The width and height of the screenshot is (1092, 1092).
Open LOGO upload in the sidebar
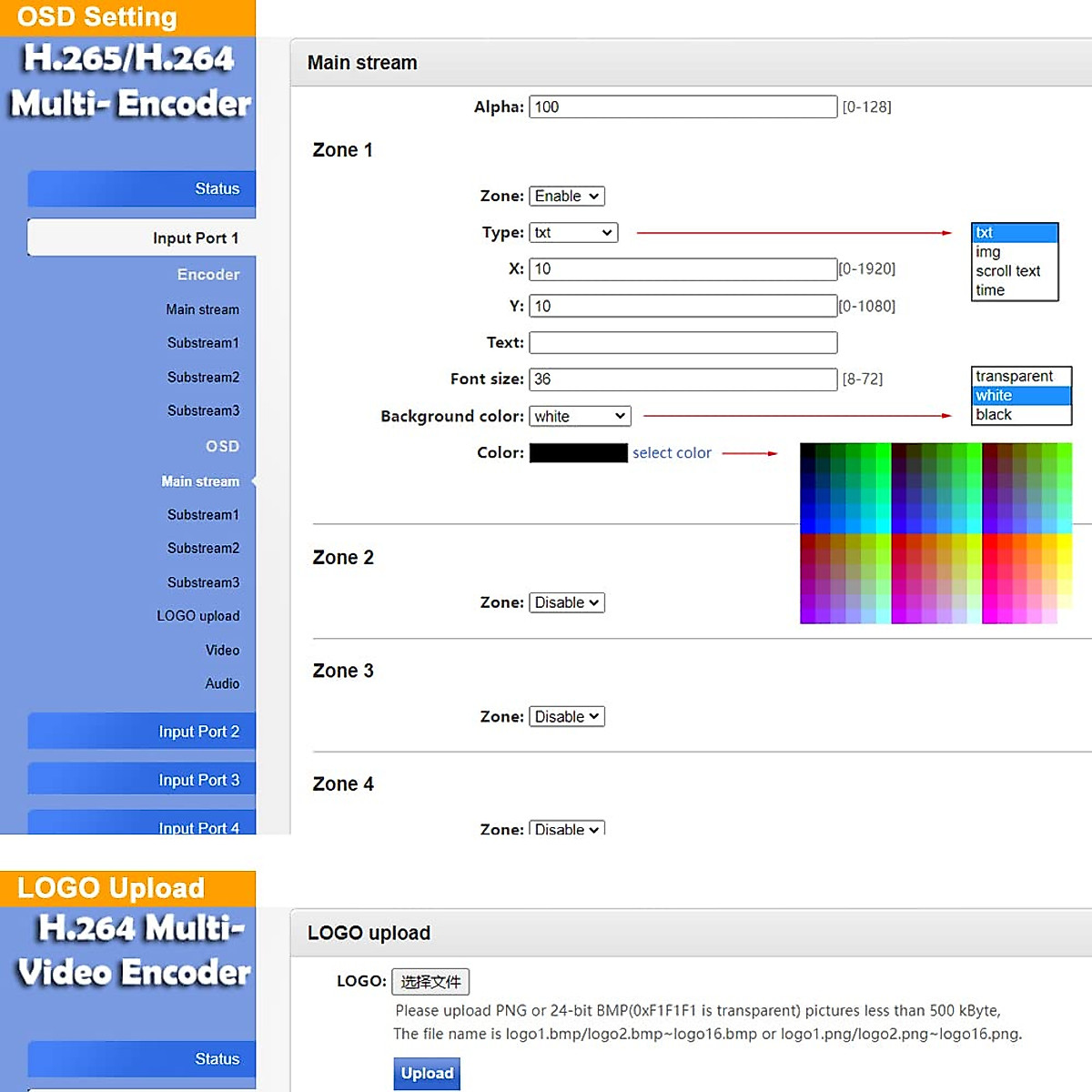(197, 616)
